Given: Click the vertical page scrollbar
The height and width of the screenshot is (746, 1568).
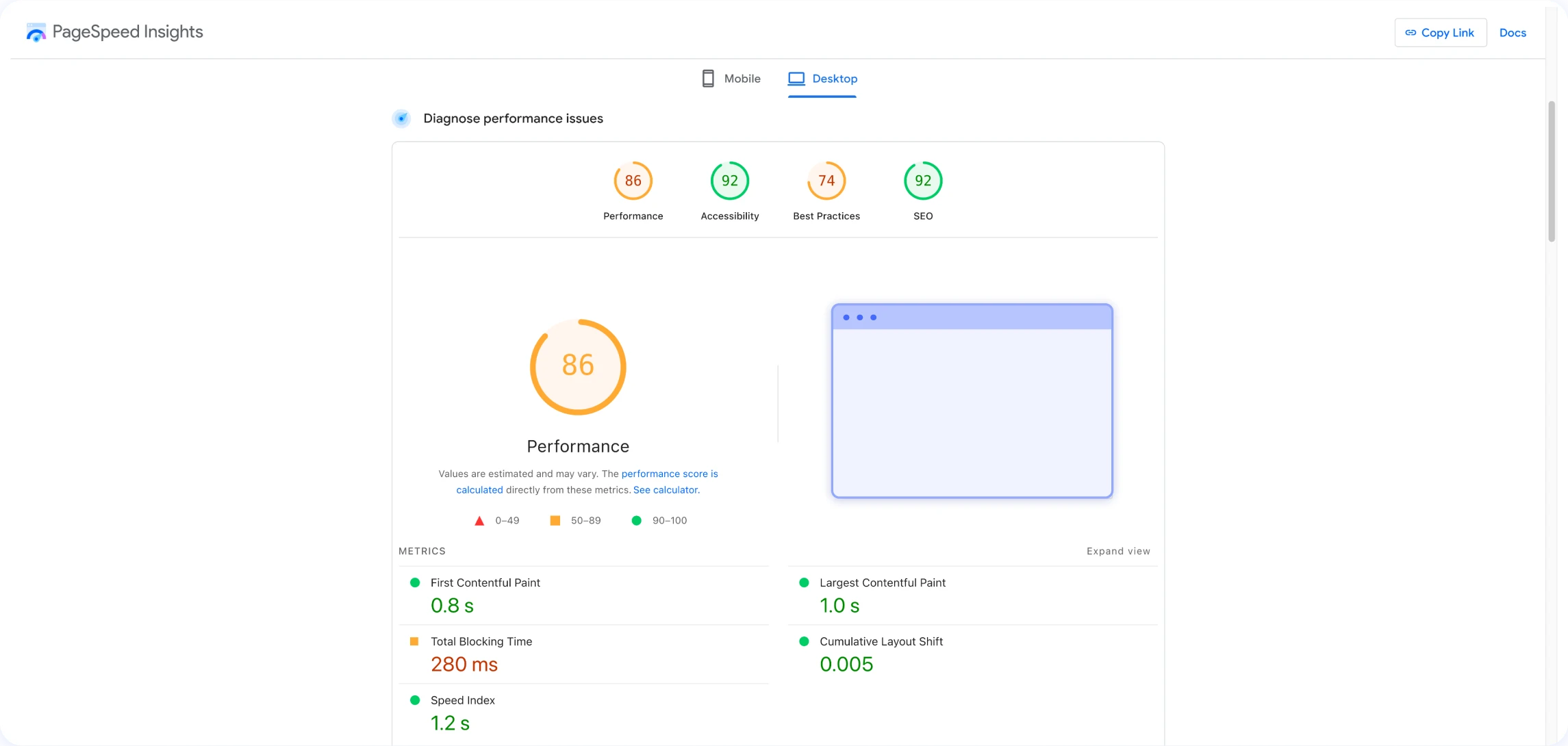Looking at the screenshot, I should click(1551, 171).
